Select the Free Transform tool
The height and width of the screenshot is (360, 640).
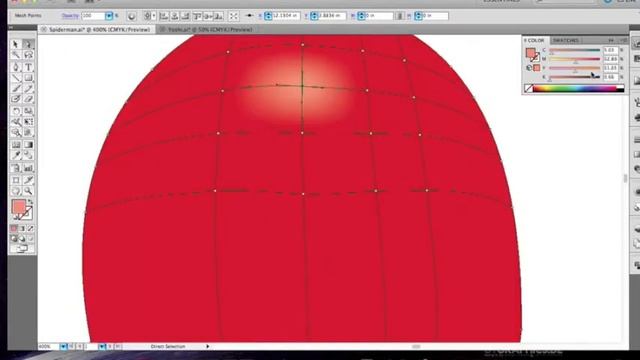pos(28,122)
